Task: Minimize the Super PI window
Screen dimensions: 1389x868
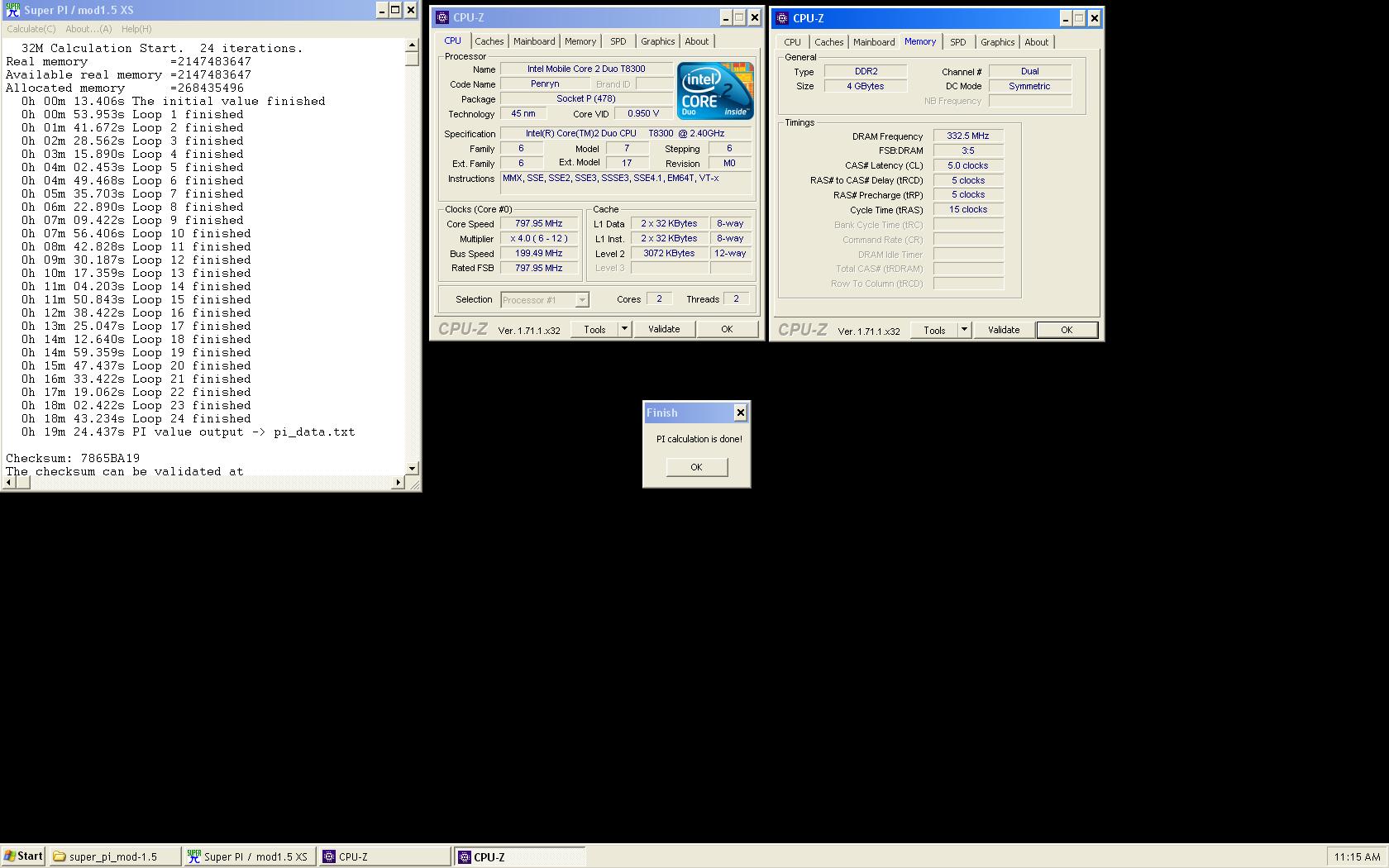Action: (381, 10)
